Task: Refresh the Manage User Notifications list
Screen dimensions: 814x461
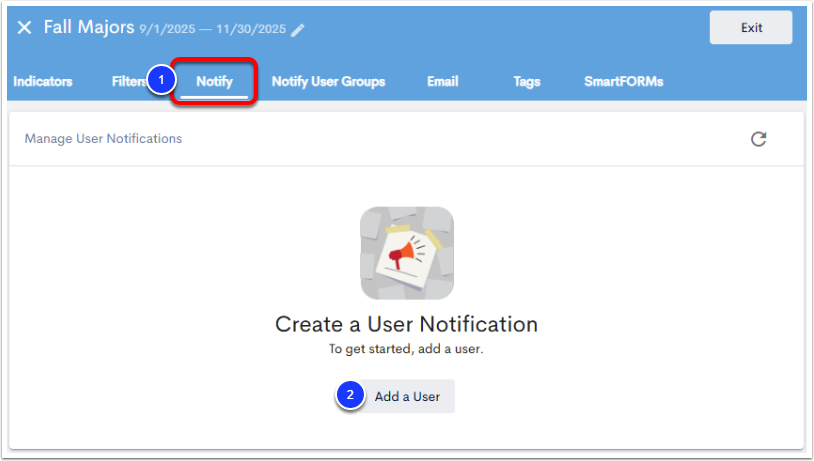Action: 758,139
